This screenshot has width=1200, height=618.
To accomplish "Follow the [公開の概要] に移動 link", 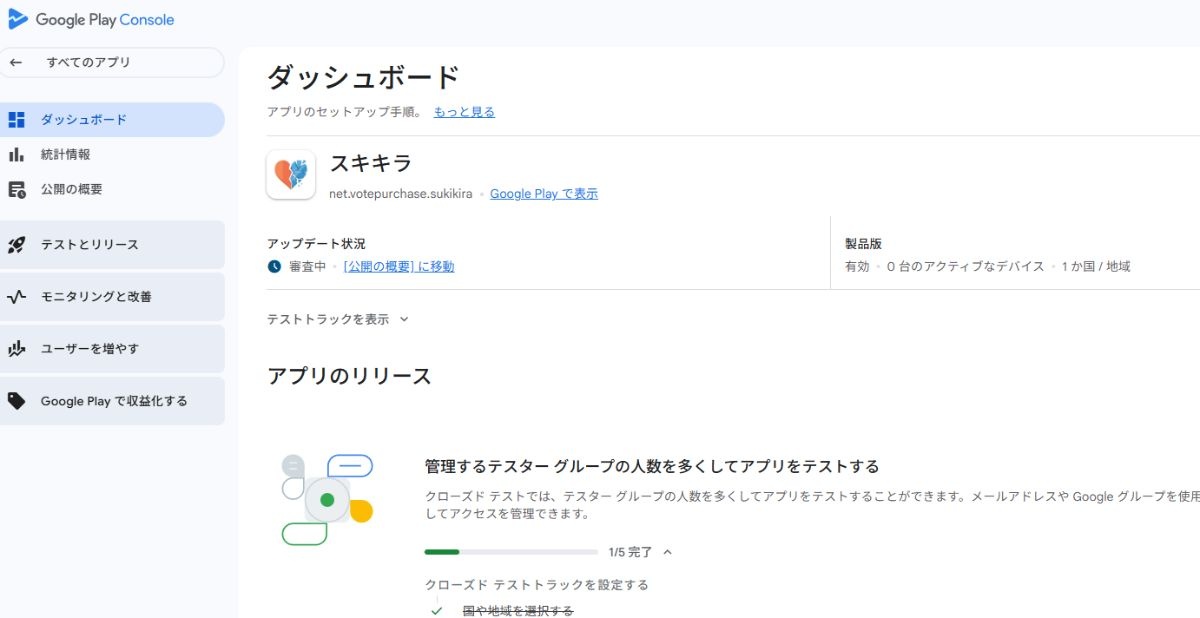I will pyautogui.click(x=398, y=267).
